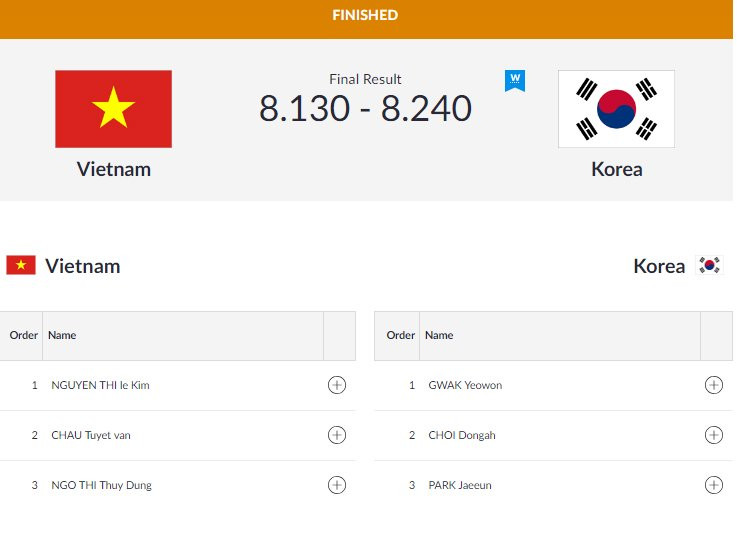The height and width of the screenshot is (533, 737).
Task: Expand PARK Jaeeun's row details
Action: point(713,485)
